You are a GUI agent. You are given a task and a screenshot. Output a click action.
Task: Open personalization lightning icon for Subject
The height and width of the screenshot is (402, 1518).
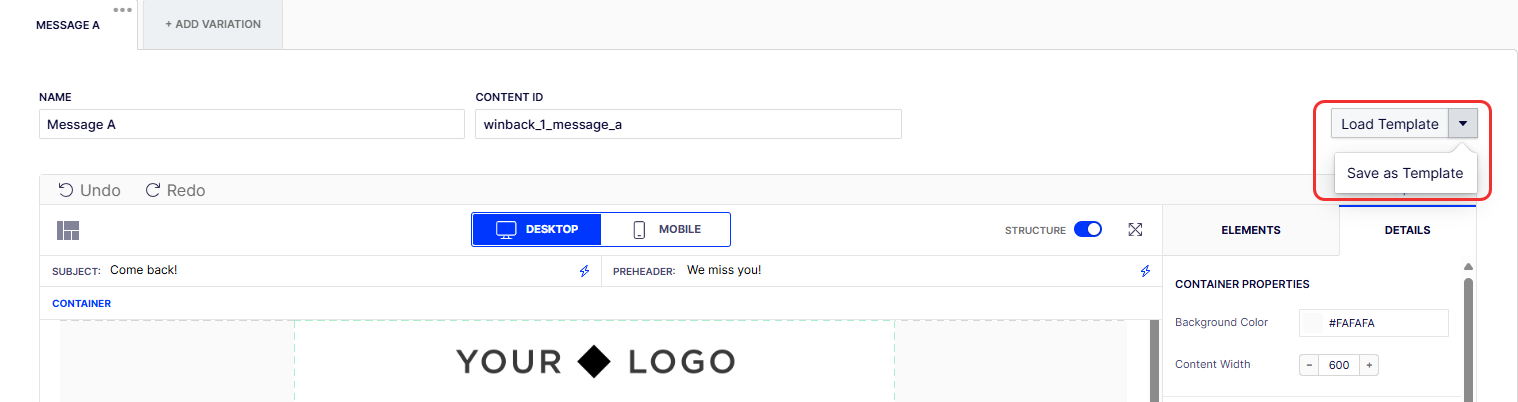click(x=585, y=271)
